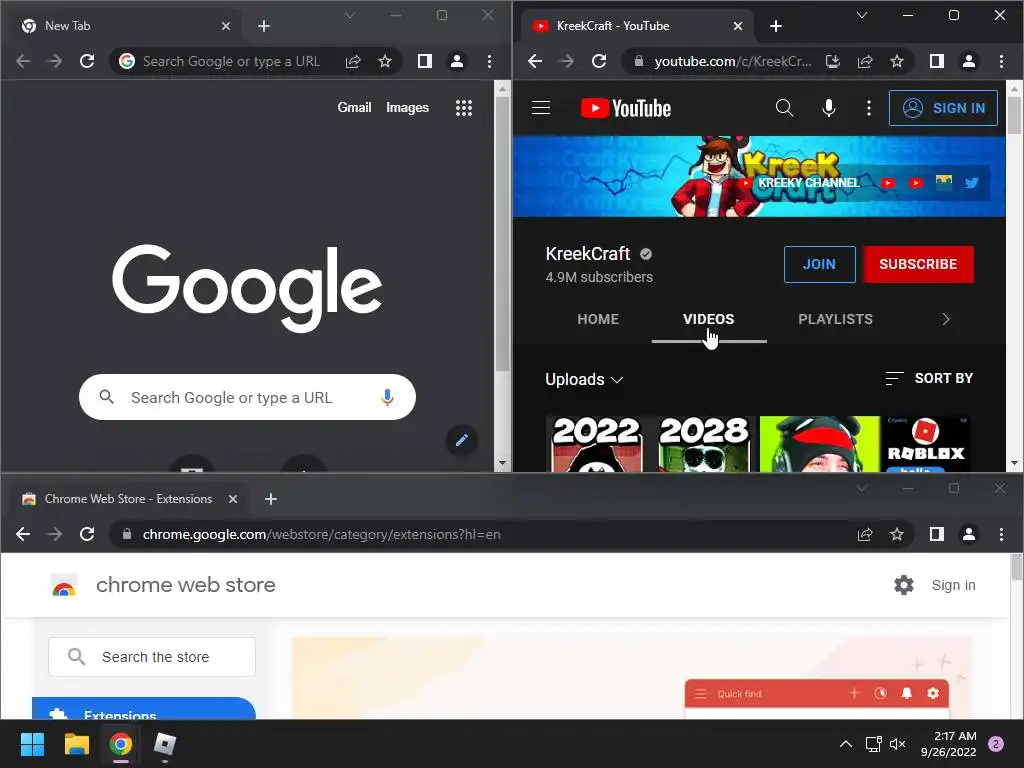
Task: Open new tab in YouTube window
Action: click(x=775, y=26)
